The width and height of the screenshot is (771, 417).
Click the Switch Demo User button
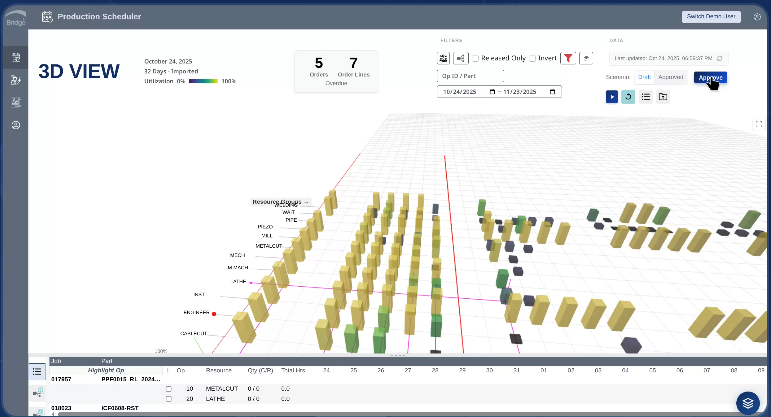click(710, 16)
